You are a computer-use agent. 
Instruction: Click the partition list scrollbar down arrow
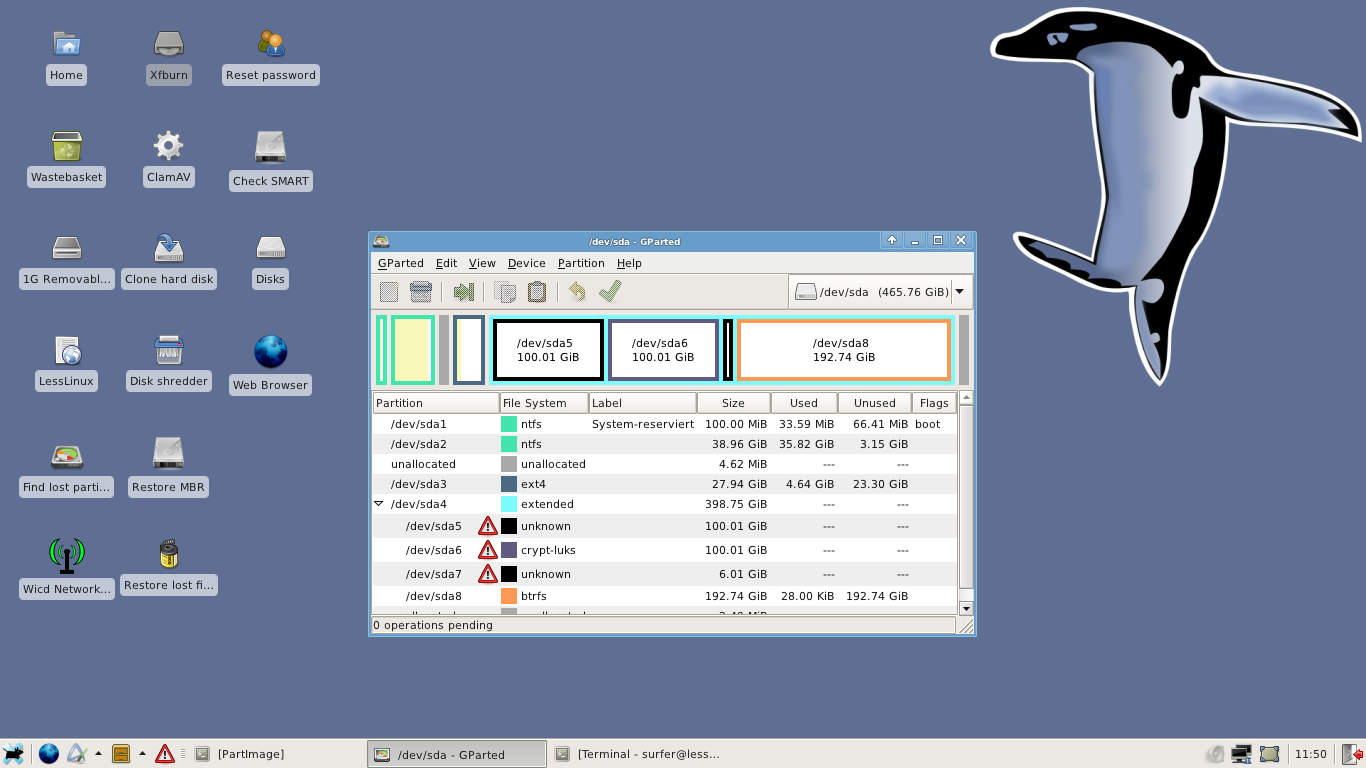pos(966,608)
